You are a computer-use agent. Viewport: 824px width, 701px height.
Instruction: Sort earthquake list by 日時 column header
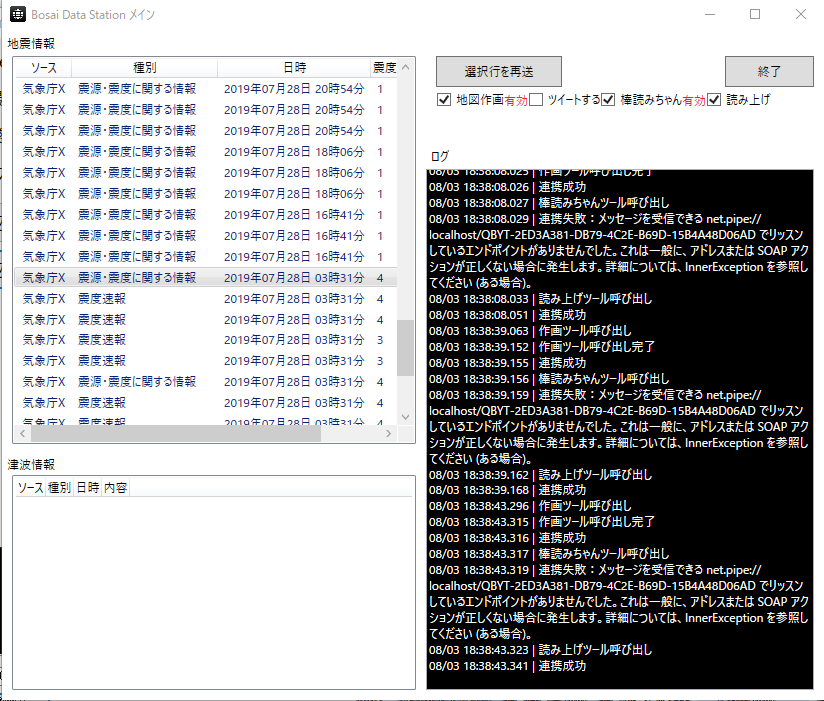coord(294,68)
